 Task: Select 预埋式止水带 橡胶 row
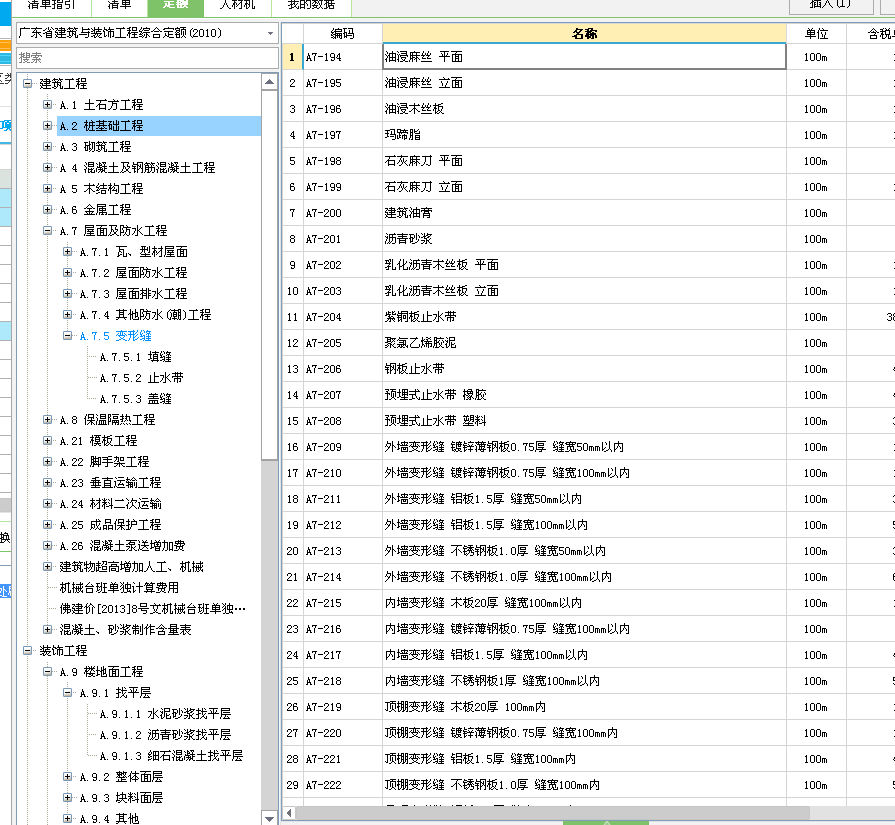click(x=584, y=395)
